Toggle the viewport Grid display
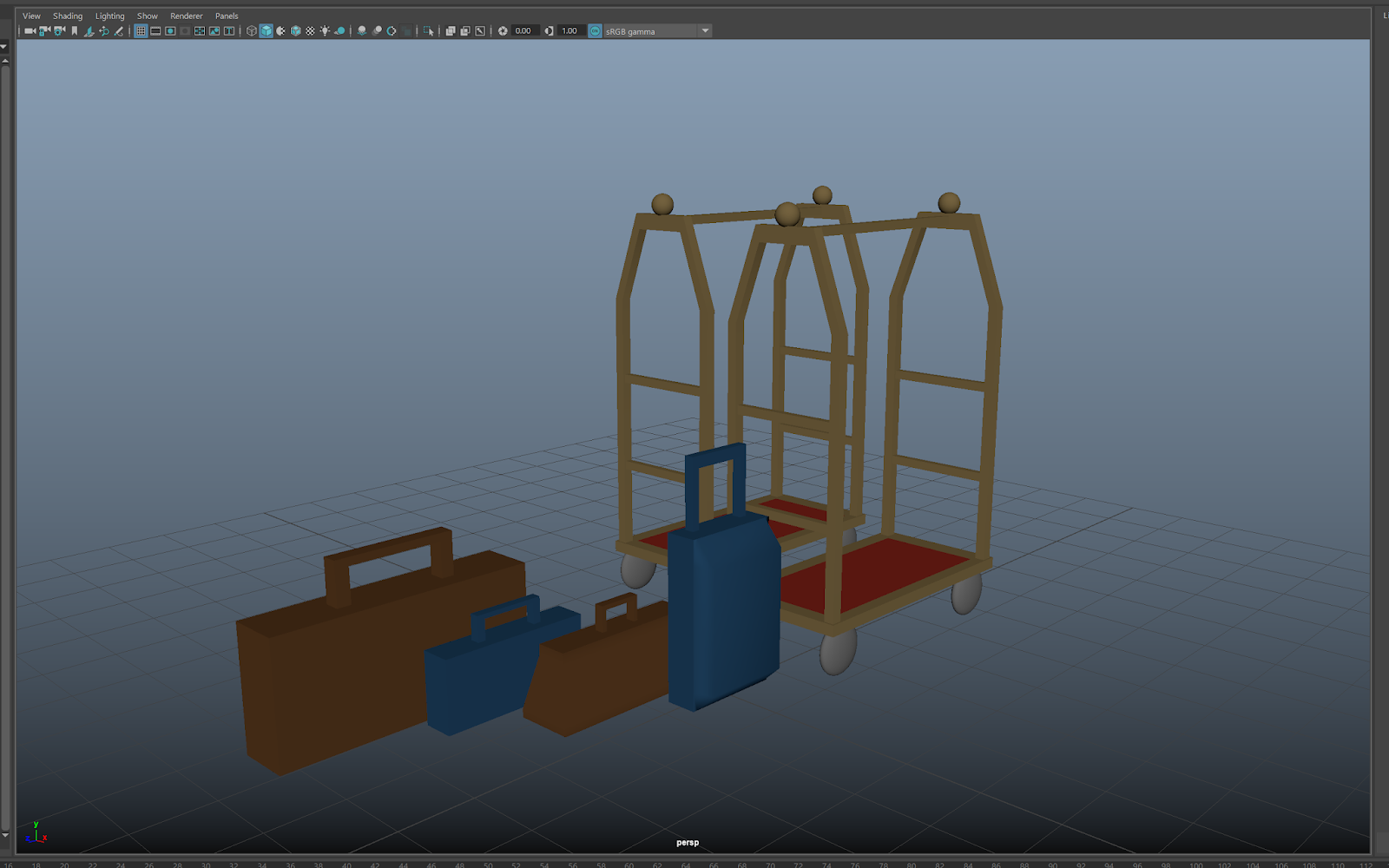Screen dimensions: 1389x868 (141, 31)
